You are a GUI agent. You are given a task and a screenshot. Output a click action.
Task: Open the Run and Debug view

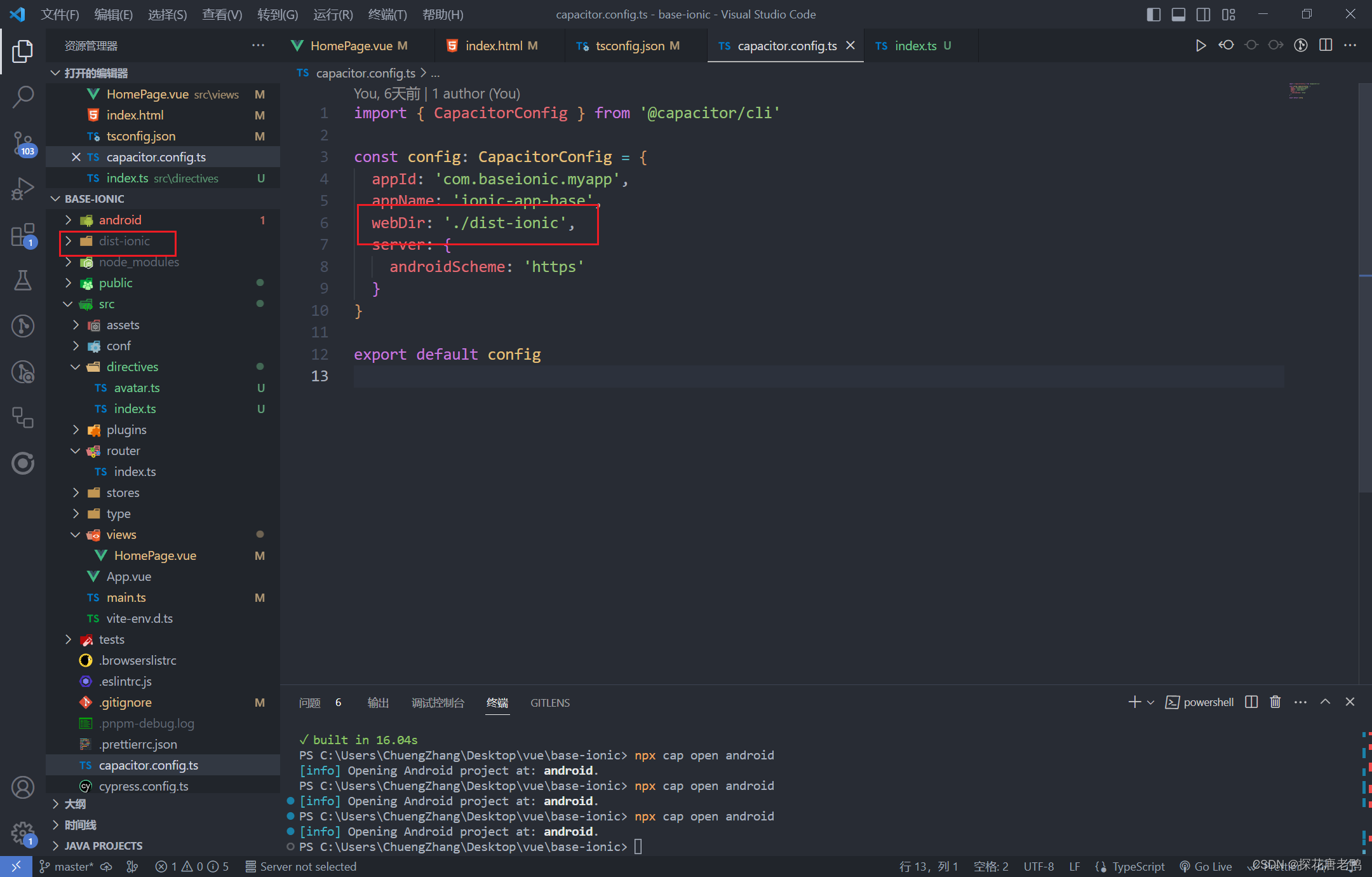pos(23,189)
